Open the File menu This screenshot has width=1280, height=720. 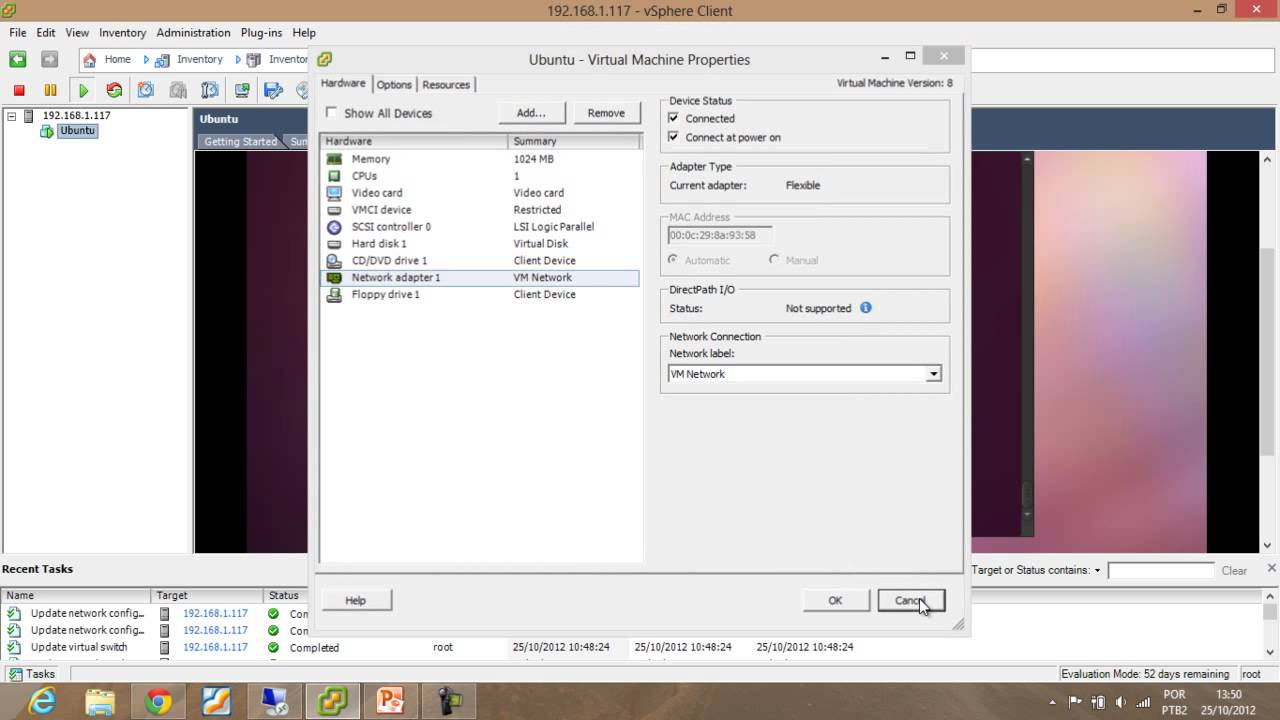point(18,33)
